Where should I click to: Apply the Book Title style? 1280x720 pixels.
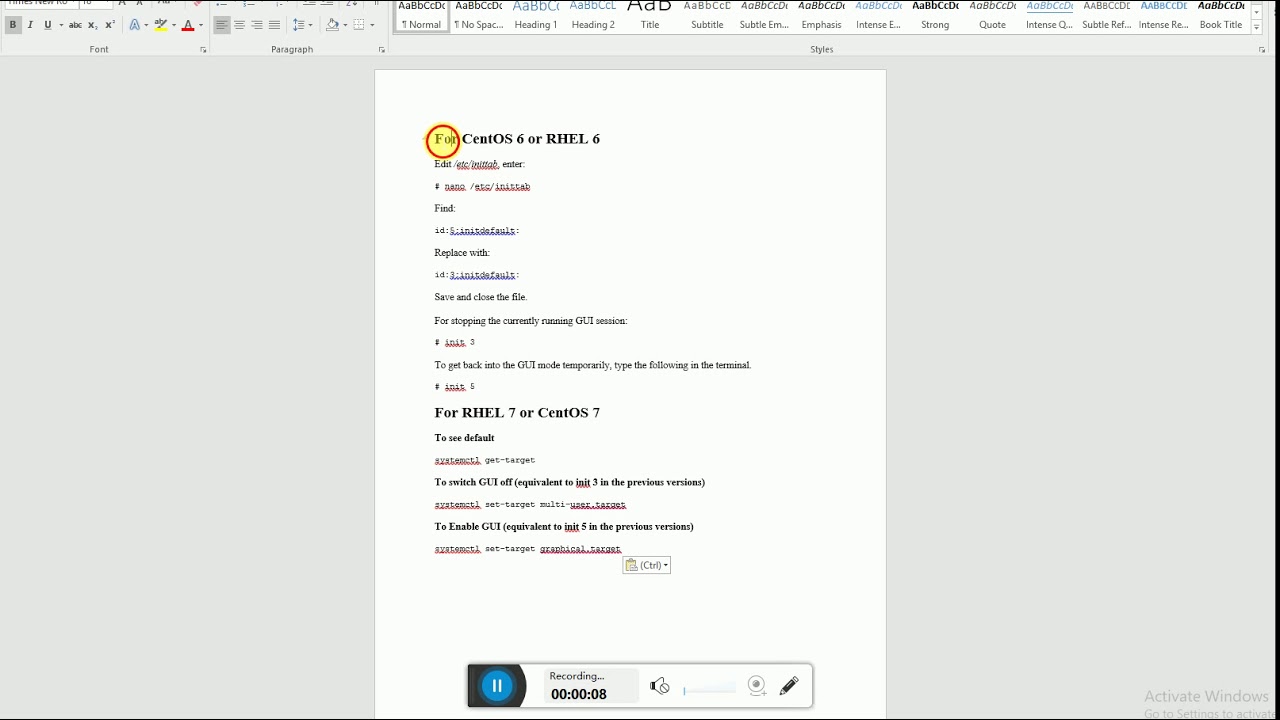tap(1221, 16)
